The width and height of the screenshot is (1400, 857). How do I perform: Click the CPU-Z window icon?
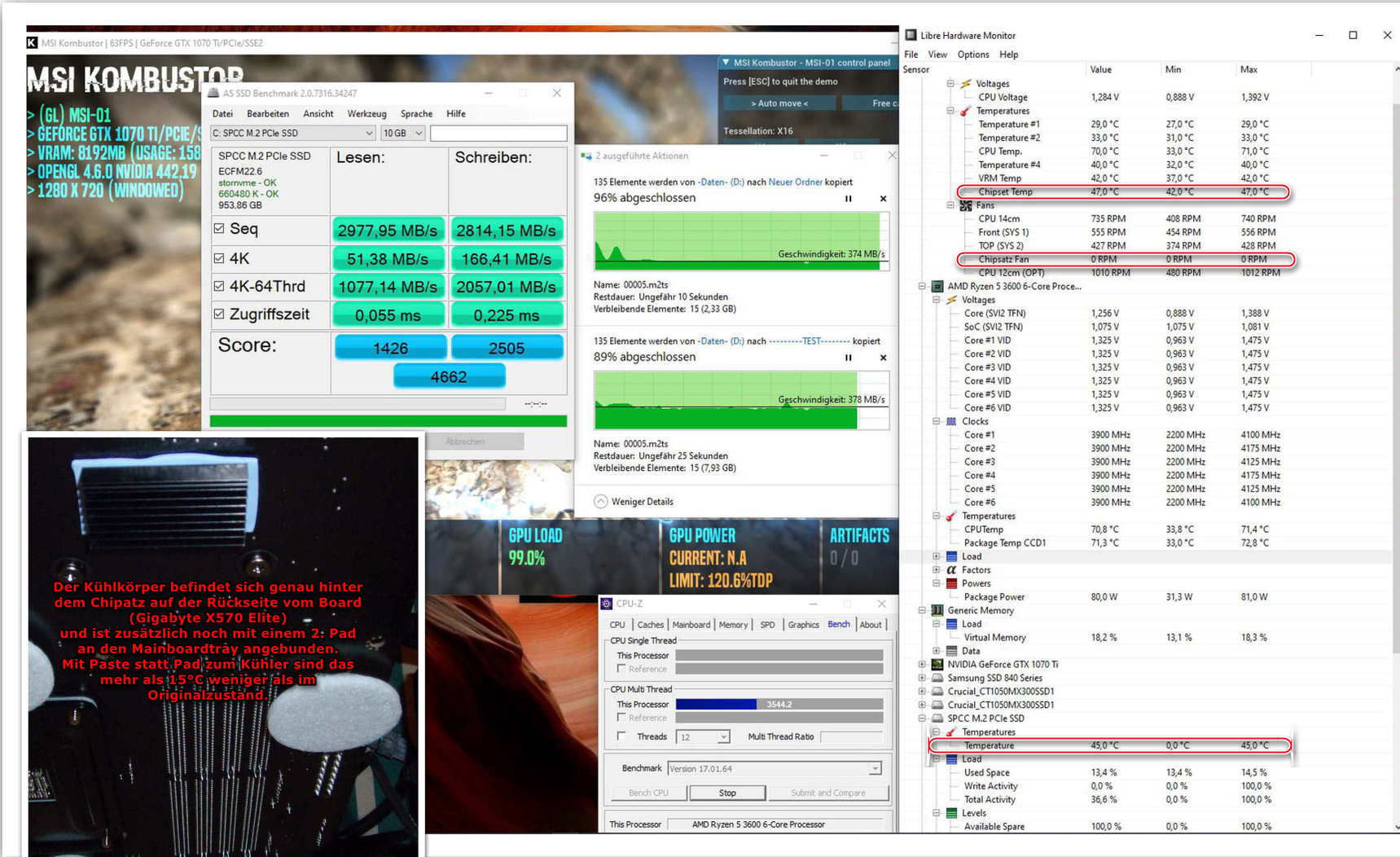(606, 604)
